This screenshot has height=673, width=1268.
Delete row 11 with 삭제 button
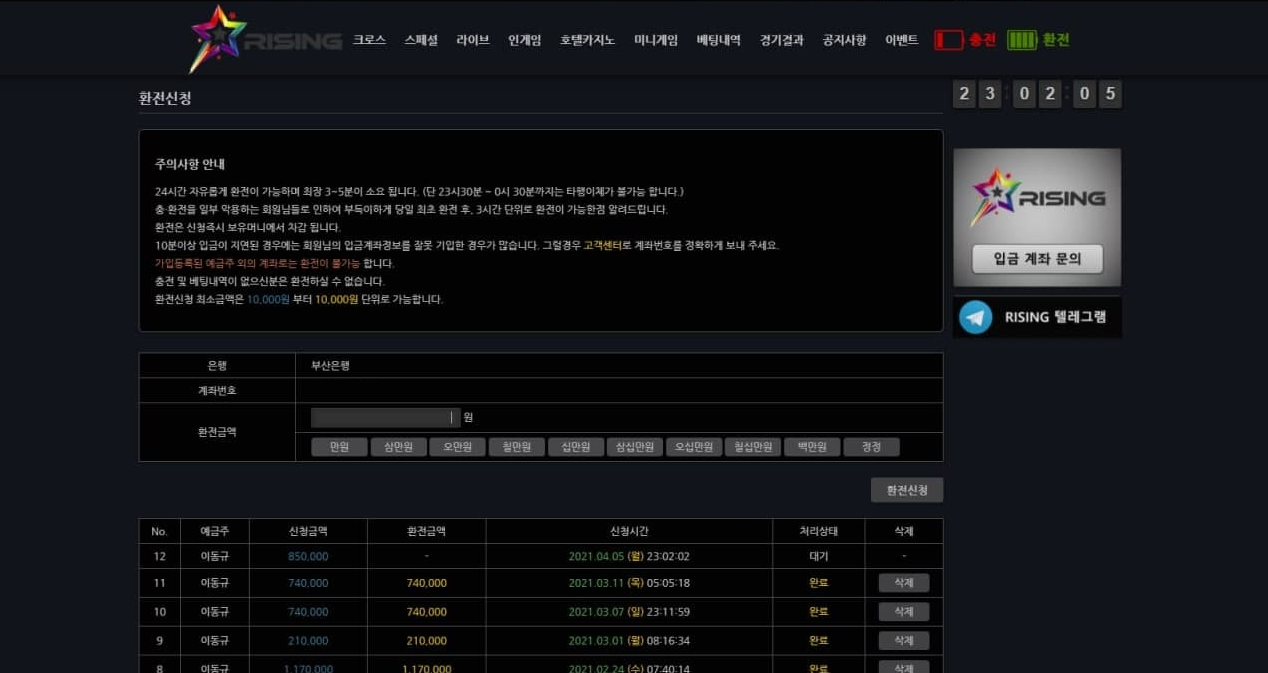pyautogui.click(x=904, y=583)
